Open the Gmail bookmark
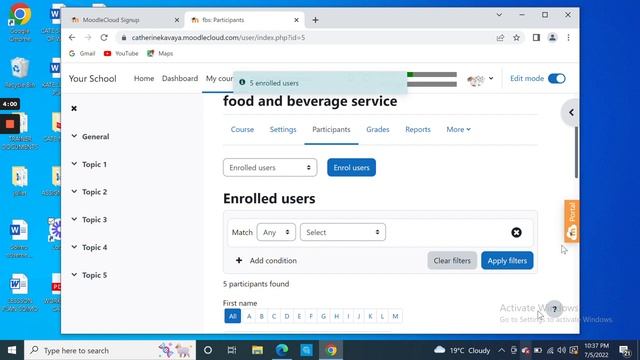This screenshot has height=360, width=640. pyautogui.click(x=82, y=53)
